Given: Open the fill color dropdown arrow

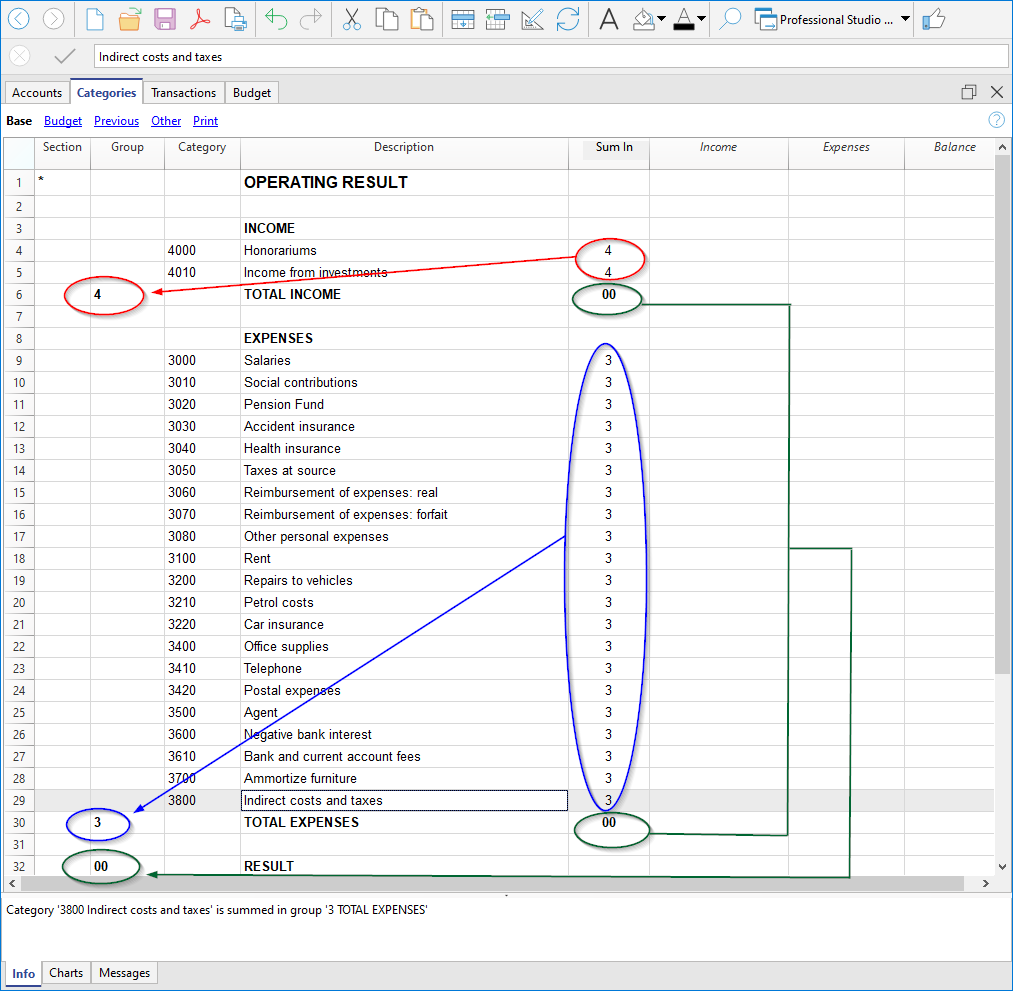Looking at the screenshot, I should click(x=661, y=19).
